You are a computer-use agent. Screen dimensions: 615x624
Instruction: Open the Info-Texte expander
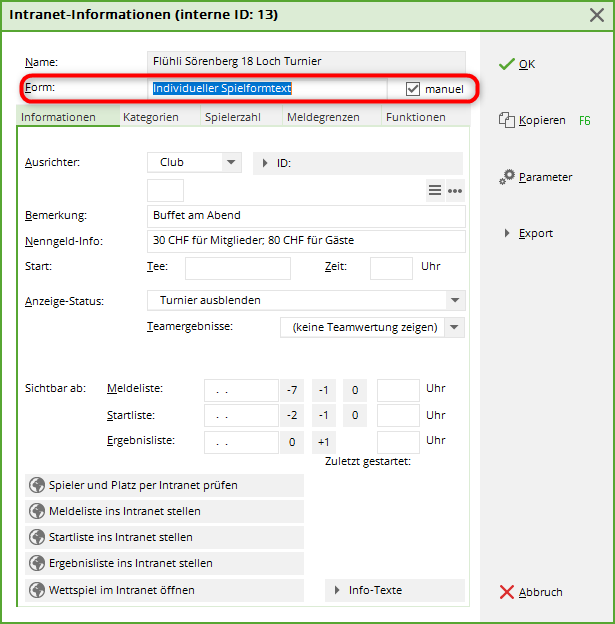point(395,590)
